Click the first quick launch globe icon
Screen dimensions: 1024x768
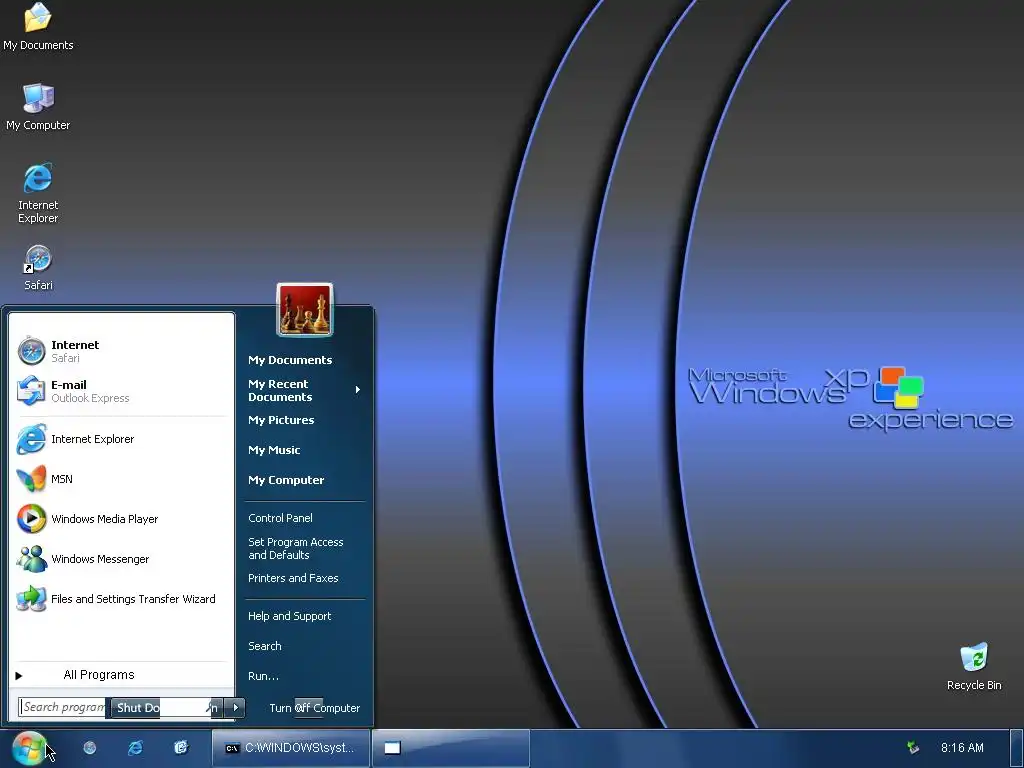(90, 748)
